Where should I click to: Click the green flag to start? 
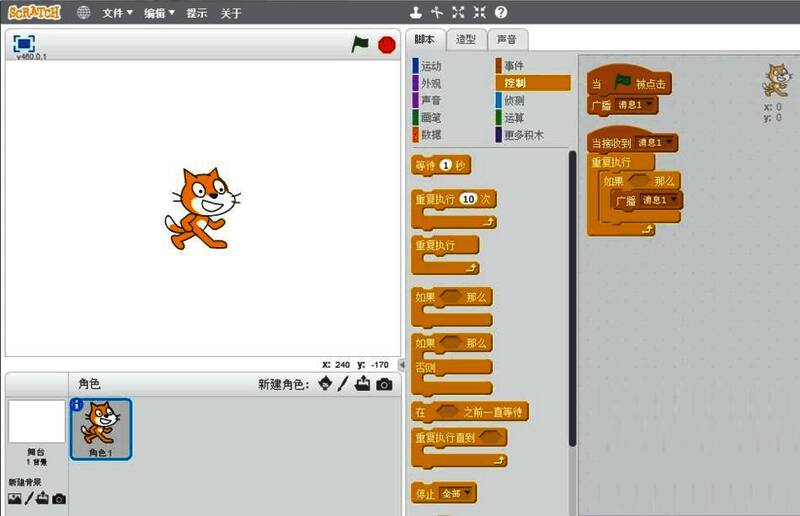click(361, 45)
